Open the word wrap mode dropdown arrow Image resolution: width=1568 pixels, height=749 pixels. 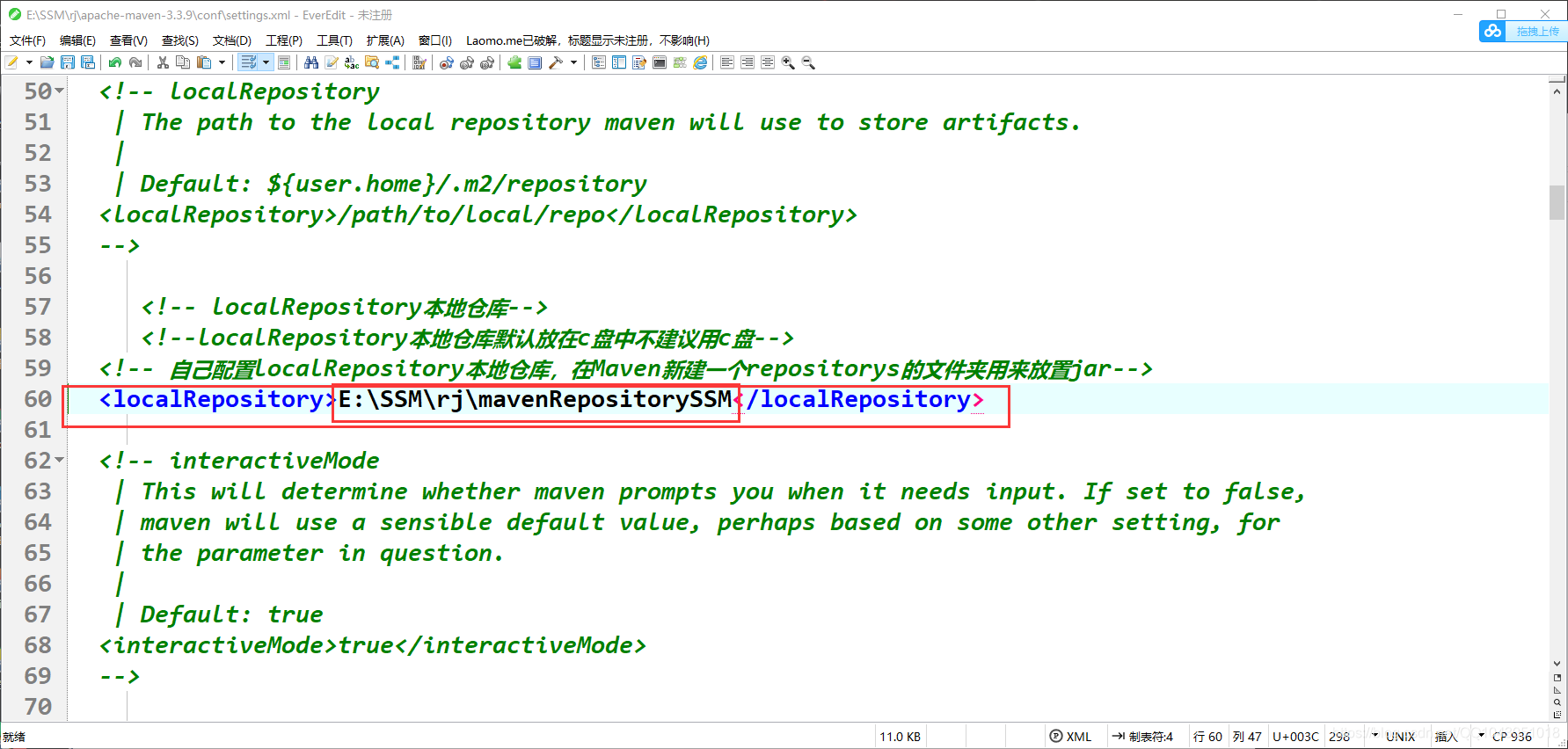(266, 62)
